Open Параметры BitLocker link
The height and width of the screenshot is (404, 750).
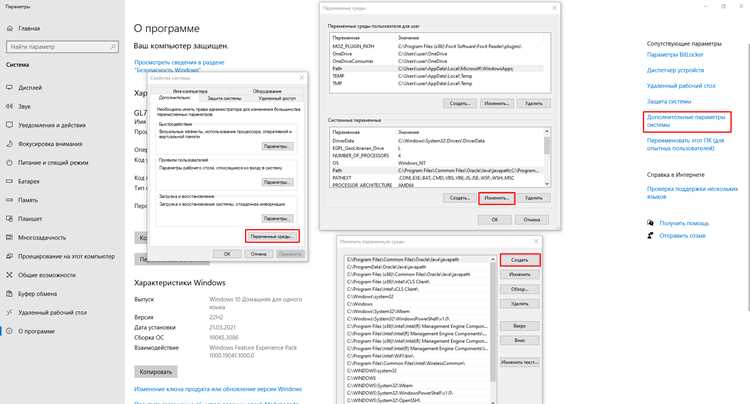(675, 55)
